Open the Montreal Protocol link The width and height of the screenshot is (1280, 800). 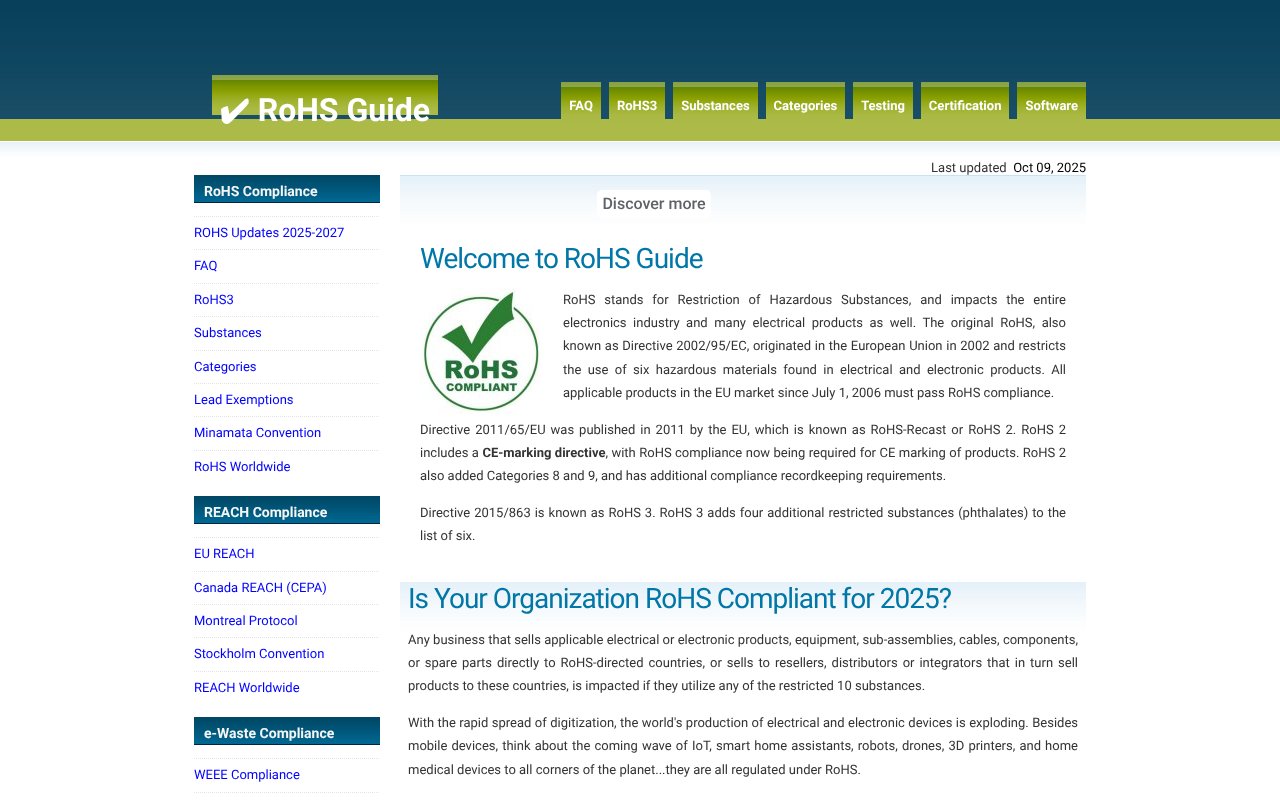pos(246,620)
